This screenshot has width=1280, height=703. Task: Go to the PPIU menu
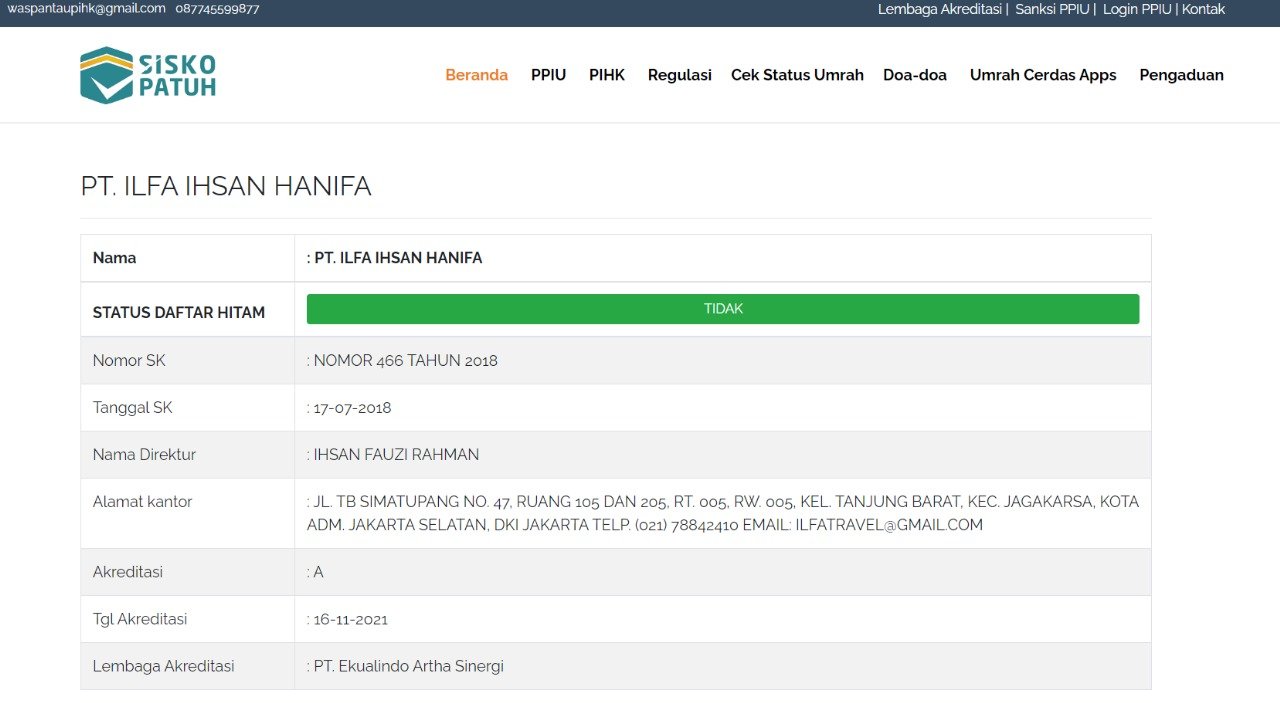click(548, 75)
